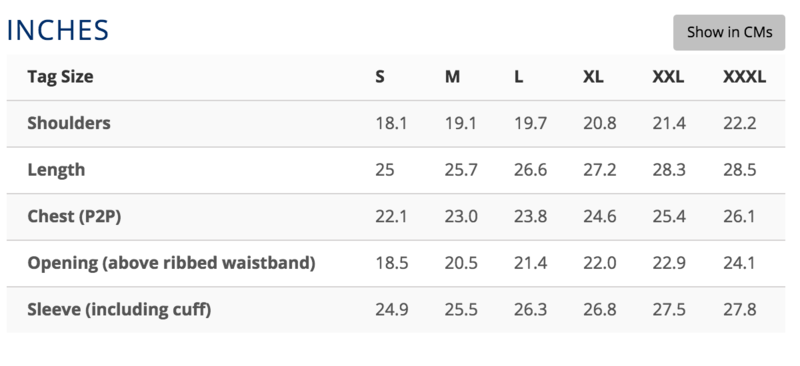800x366 pixels.
Task: Select the S size column header
Action: tap(380, 77)
